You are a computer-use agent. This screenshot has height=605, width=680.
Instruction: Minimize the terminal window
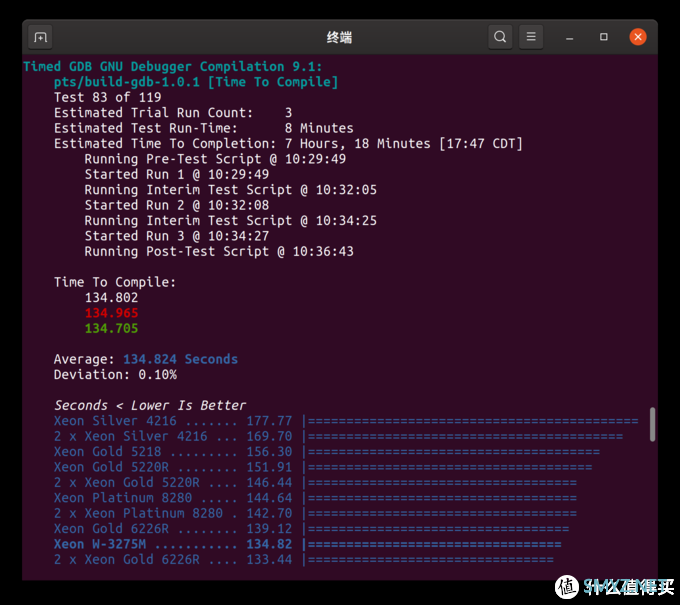pos(569,37)
